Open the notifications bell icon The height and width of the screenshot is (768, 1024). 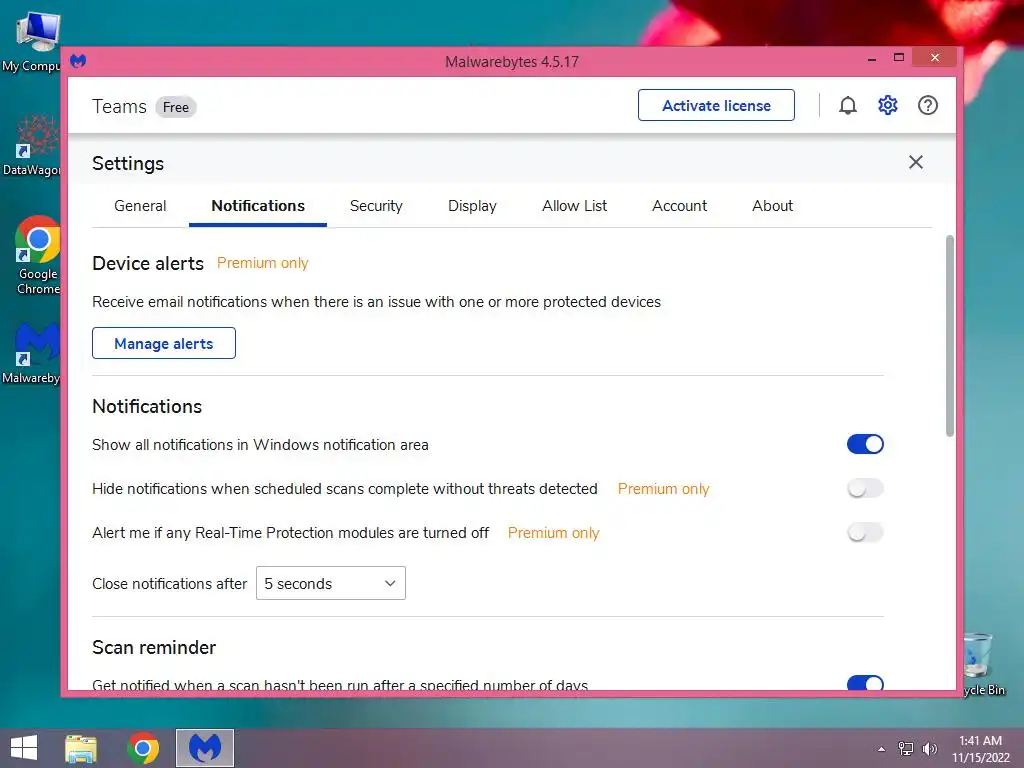click(x=848, y=105)
